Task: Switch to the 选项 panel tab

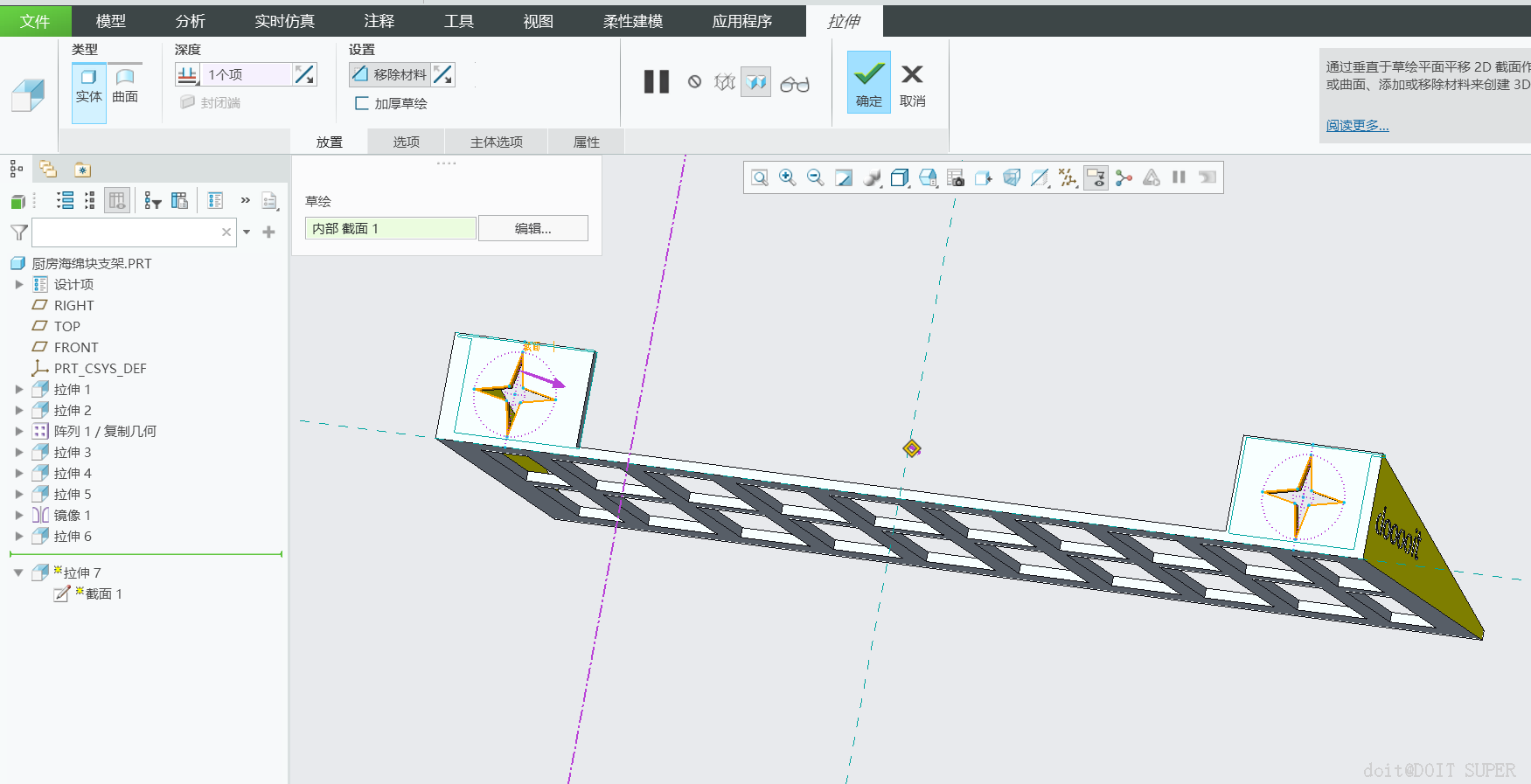Action: coord(406,142)
